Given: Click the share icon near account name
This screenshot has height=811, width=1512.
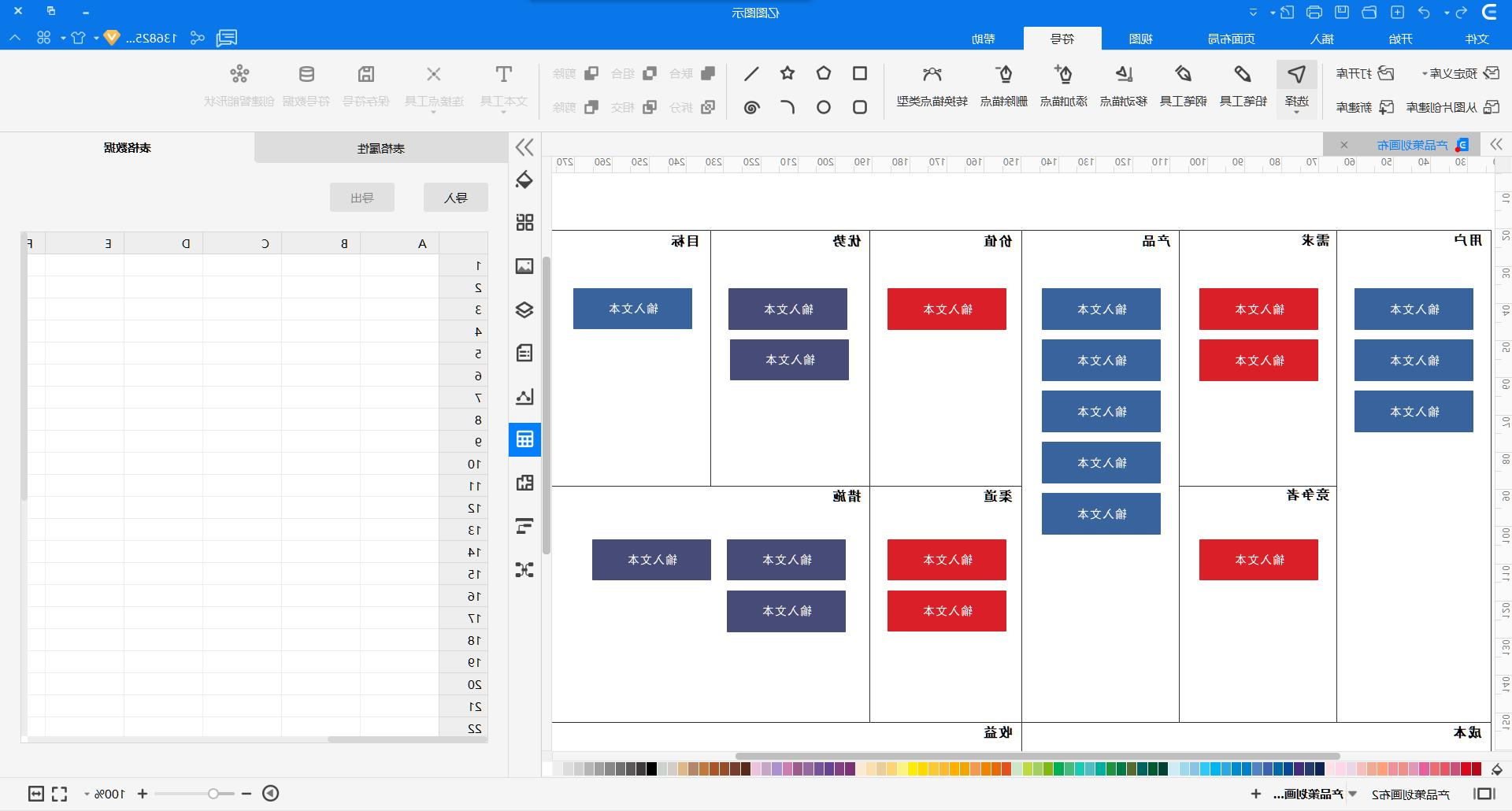Looking at the screenshot, I should (198, 38).
